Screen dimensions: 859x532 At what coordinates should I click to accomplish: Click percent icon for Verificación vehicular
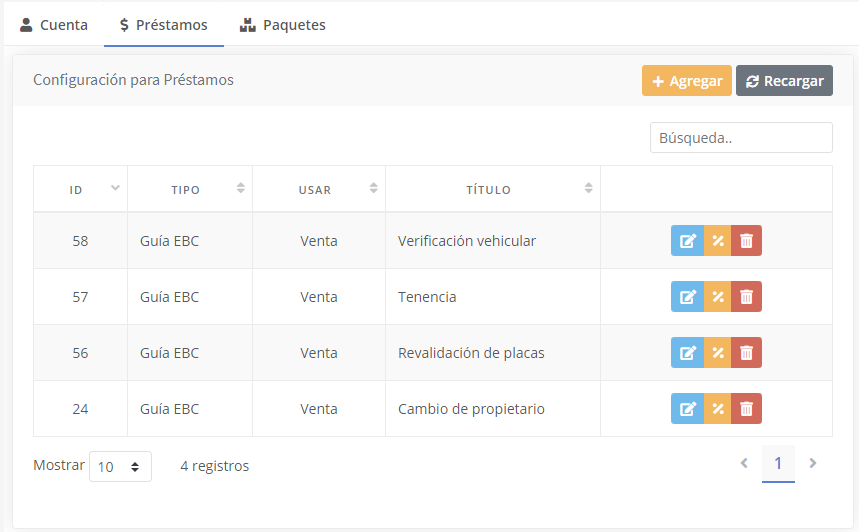point(717,241)
